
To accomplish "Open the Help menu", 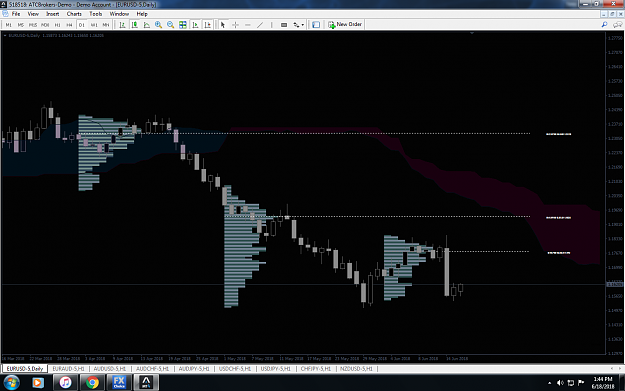I will [142, 14].
